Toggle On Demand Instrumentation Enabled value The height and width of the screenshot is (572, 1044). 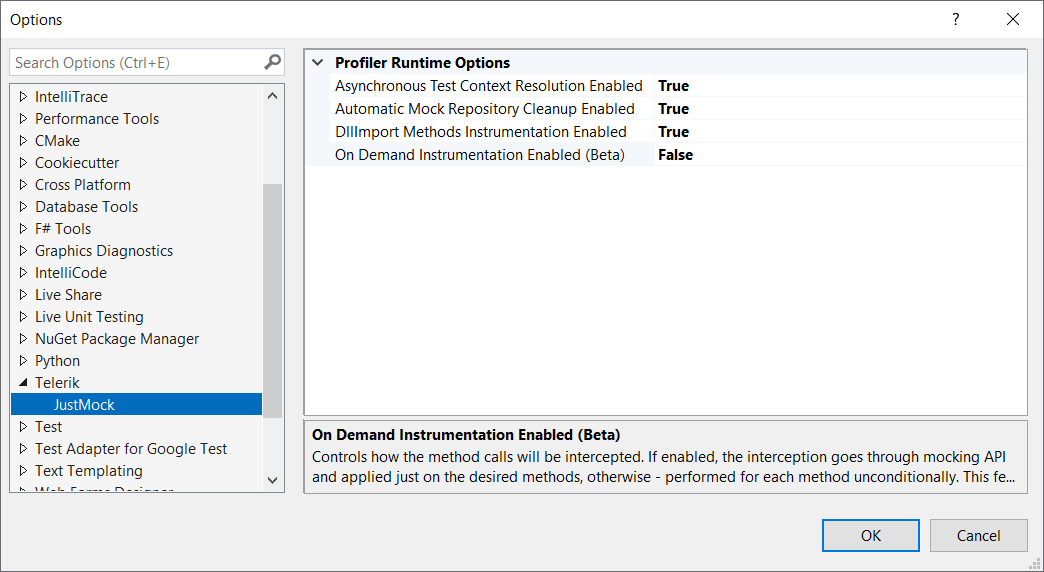(x=675, y=155)
